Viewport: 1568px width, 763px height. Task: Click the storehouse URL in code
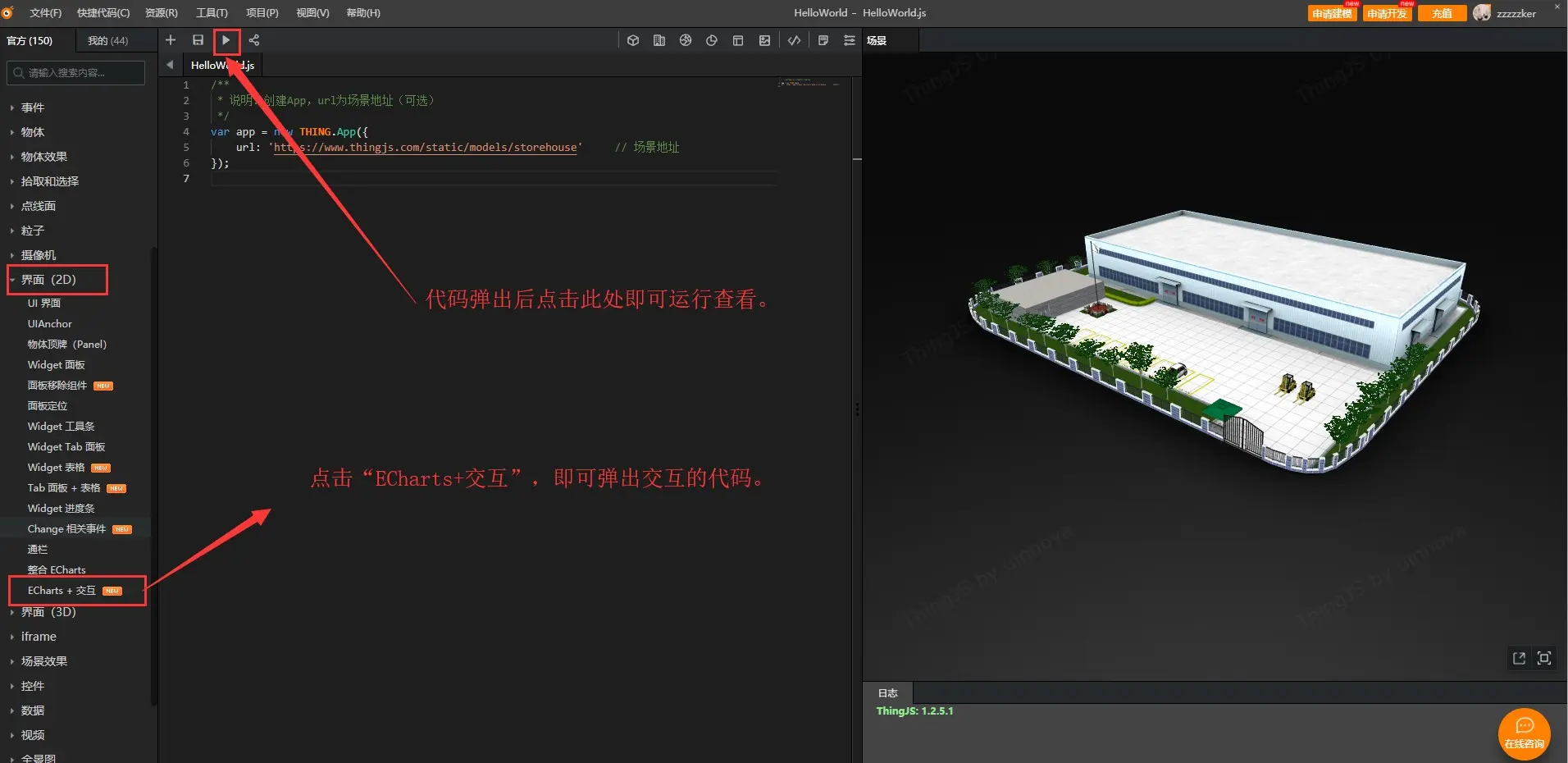[425, 148]
